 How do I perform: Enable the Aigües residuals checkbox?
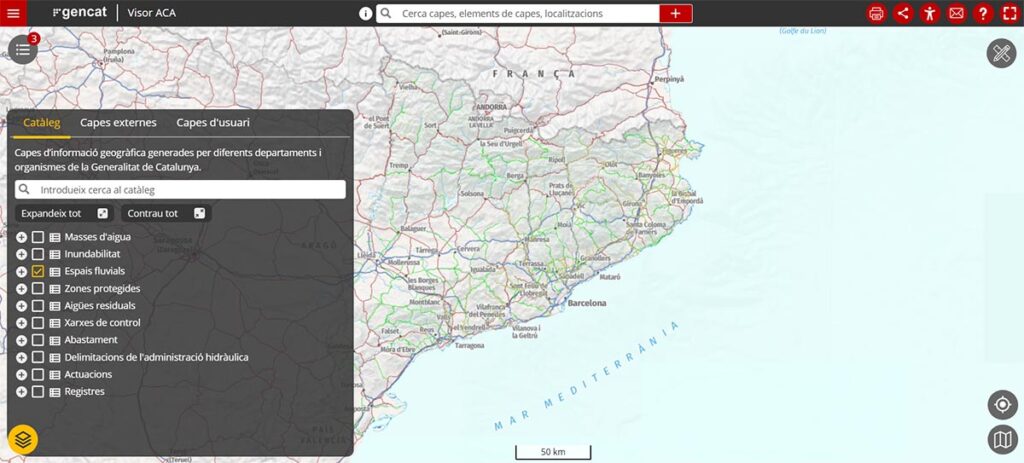coord(38,306)
